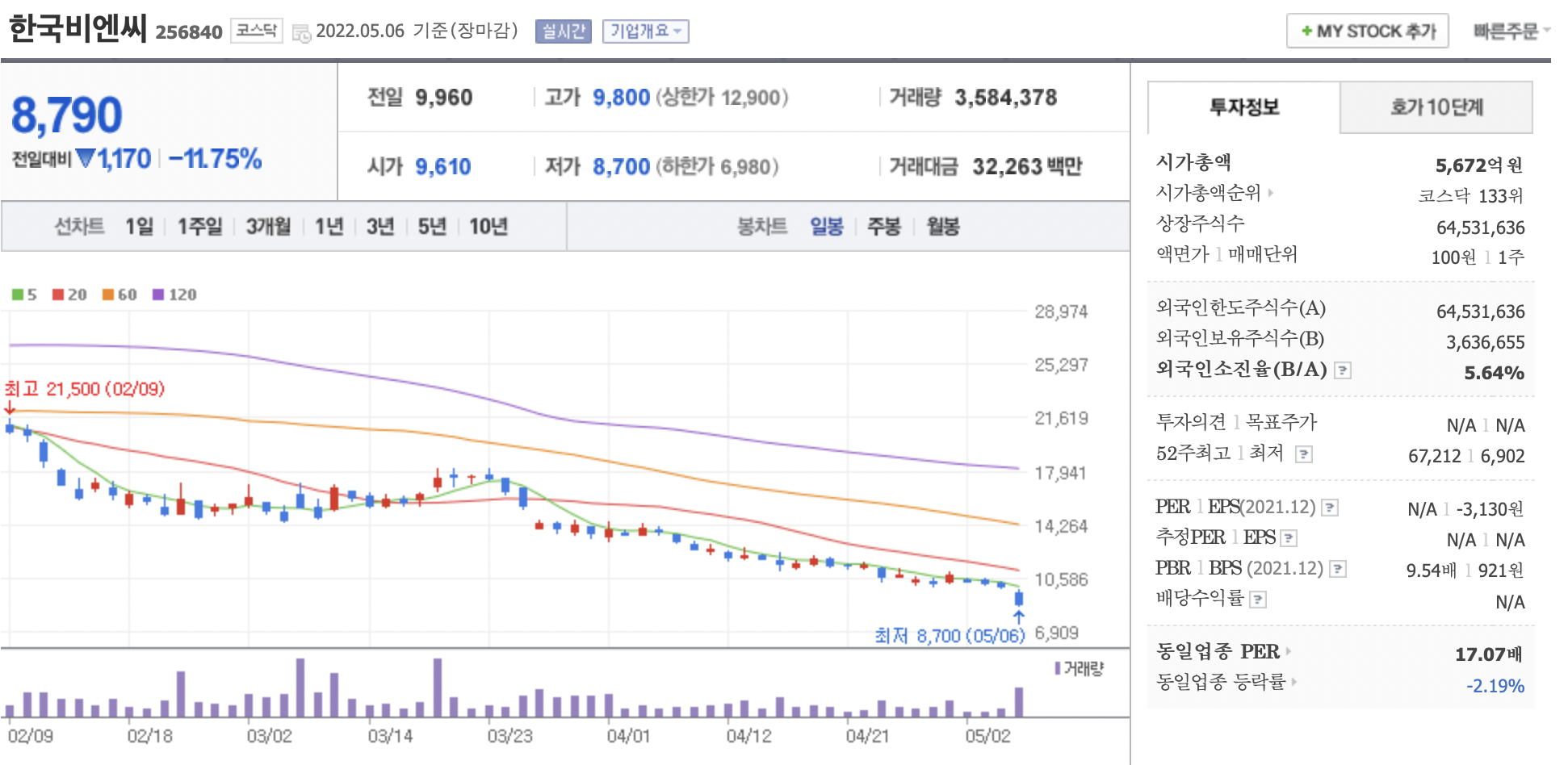Select the 월봉 monthly candle chart
The image size is (1568, 765).
click(943, 227)
